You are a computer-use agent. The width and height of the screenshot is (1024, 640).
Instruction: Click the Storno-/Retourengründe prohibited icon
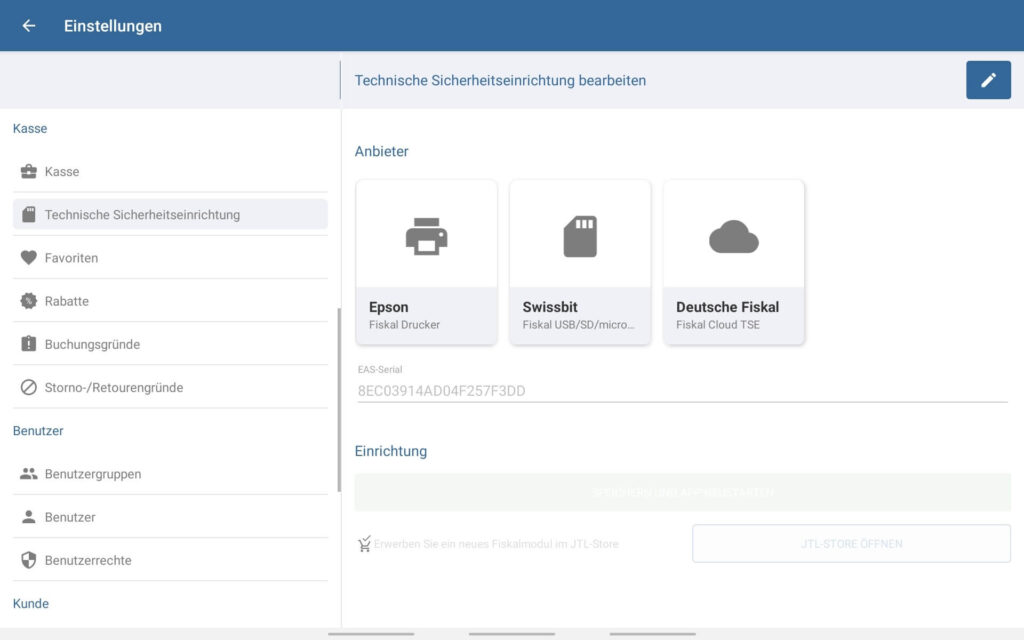[x=29, y=387]
